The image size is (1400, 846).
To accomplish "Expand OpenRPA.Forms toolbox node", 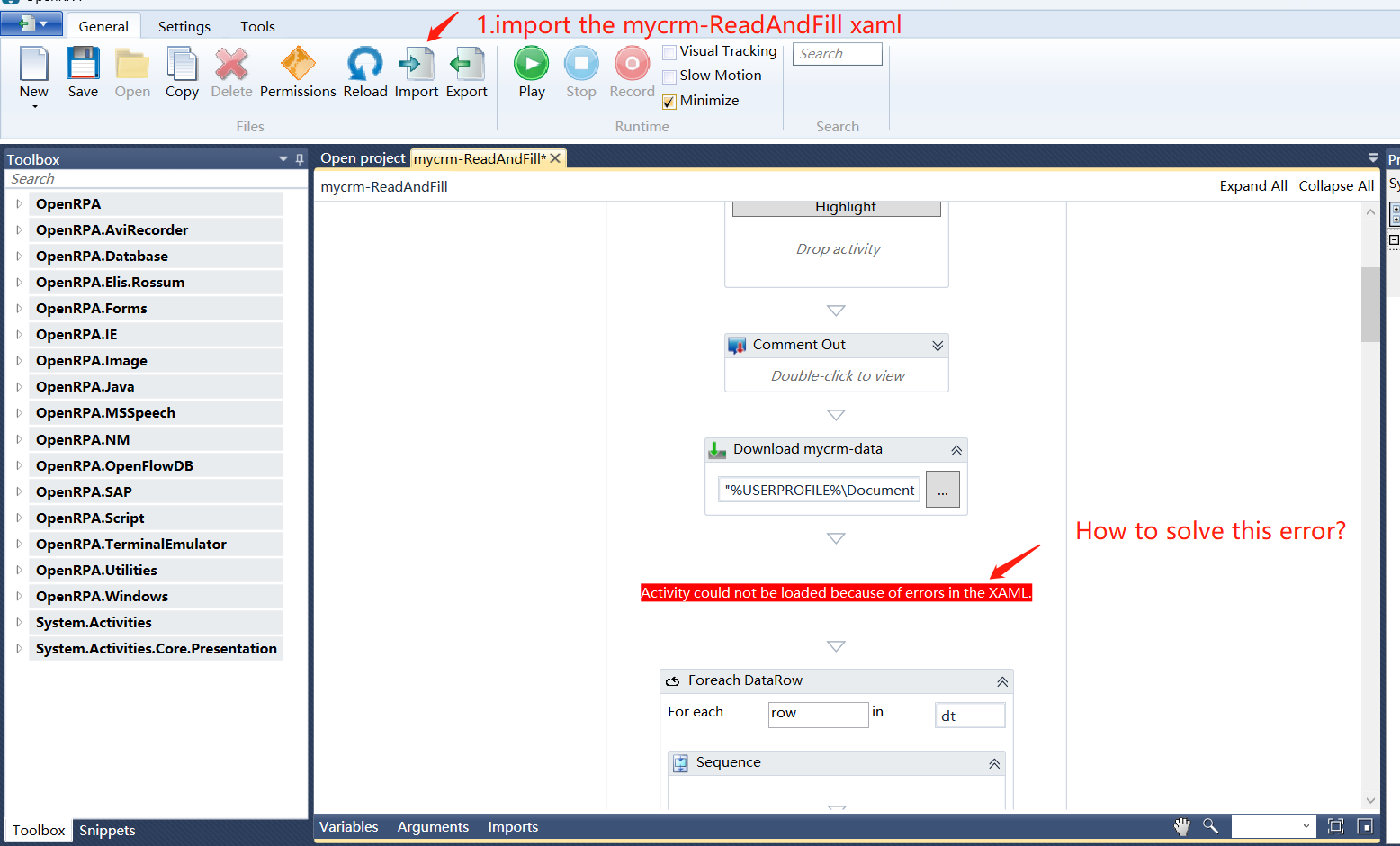I will pos(19,309).
